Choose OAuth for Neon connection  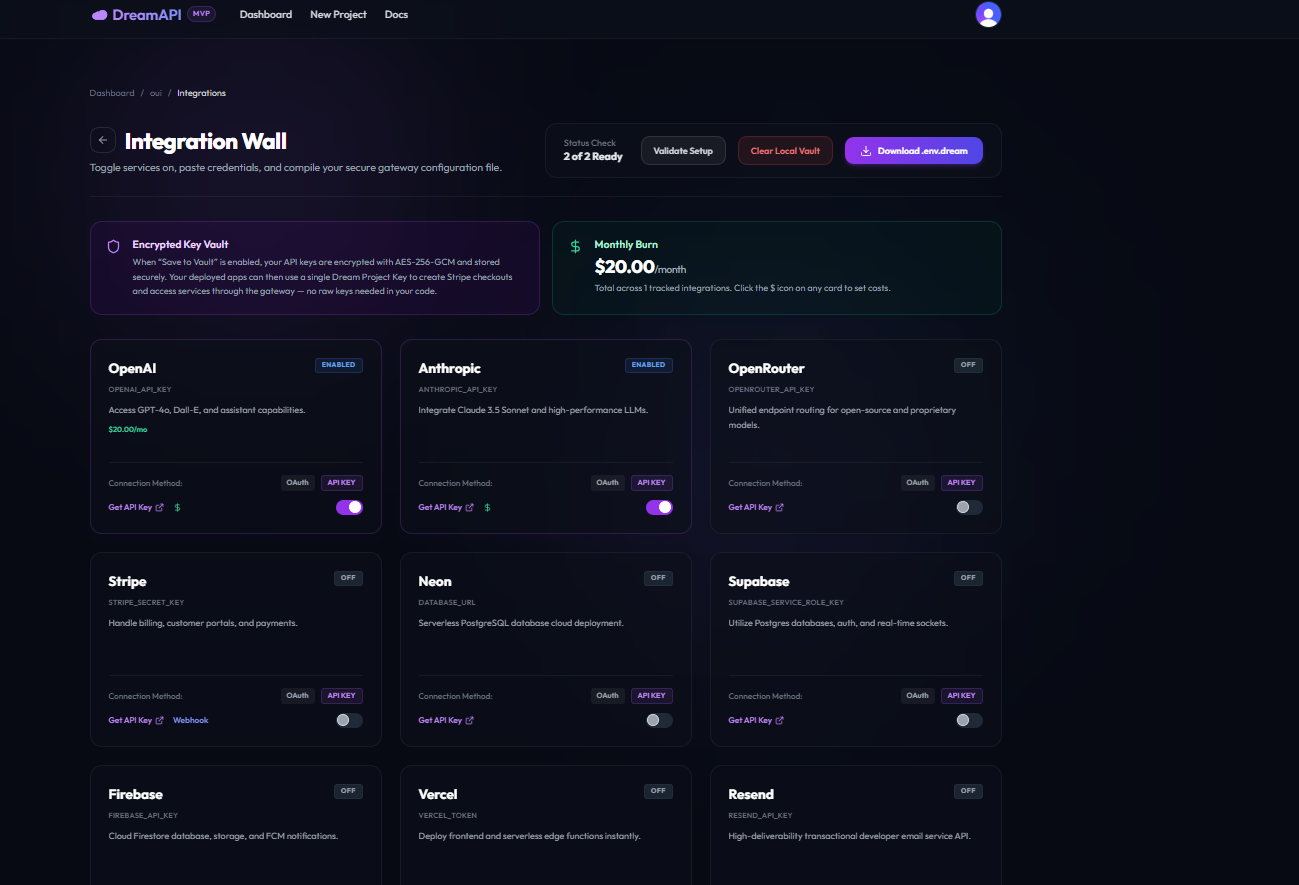(608, 696)
